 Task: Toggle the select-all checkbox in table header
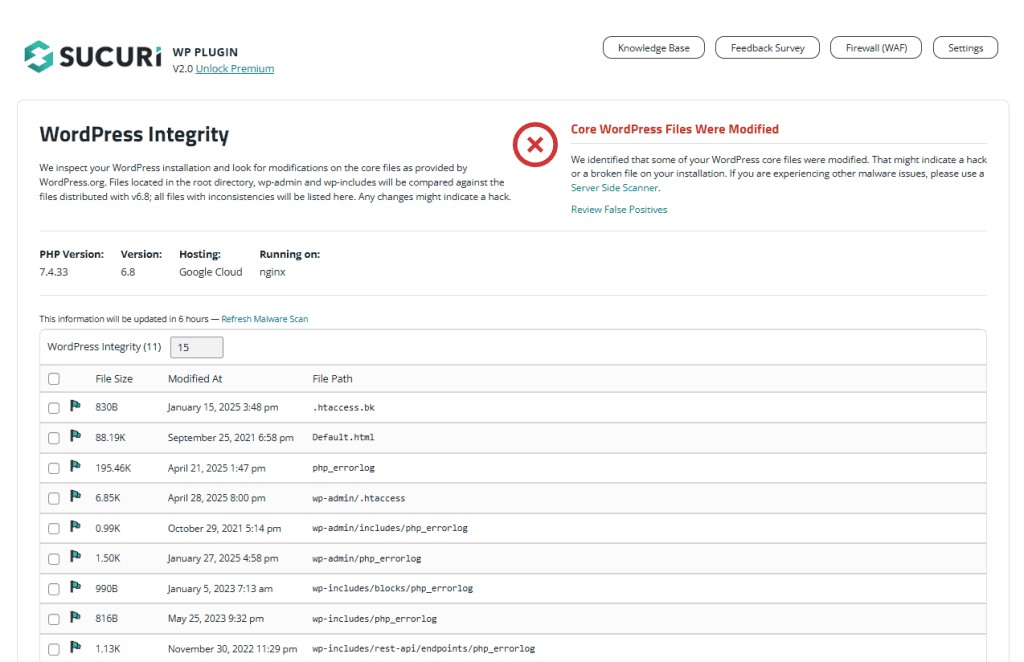pyautogui.click(x=54, y=379)
